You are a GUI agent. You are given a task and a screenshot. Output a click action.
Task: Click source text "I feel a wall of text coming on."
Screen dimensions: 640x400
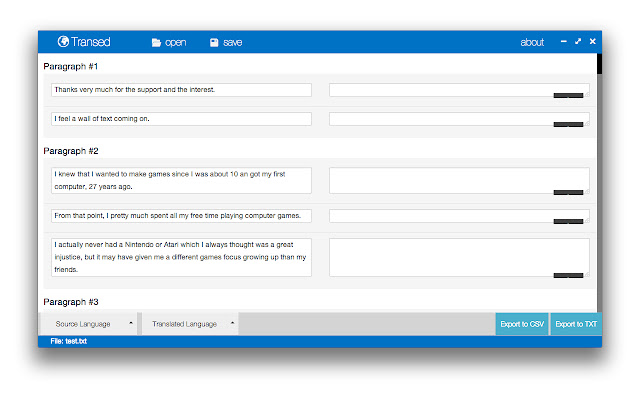tap(181, 119)
